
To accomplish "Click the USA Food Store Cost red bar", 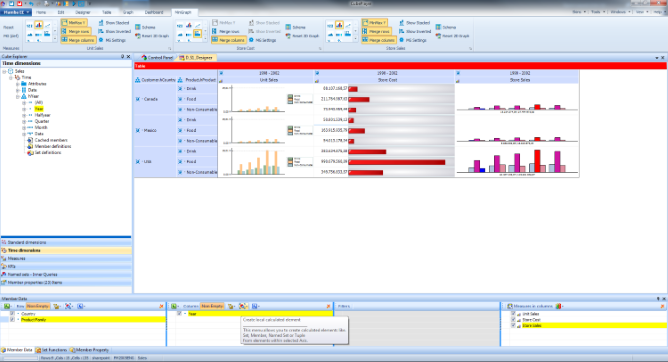I will click(x=397, y=162).
